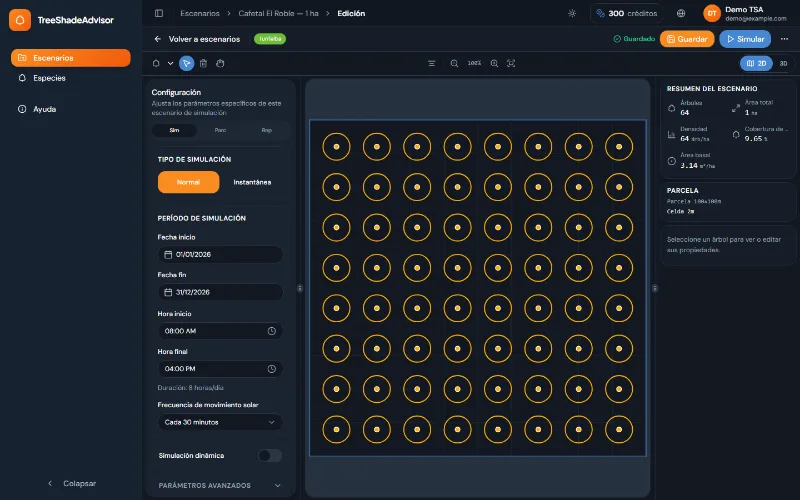Click the trash delete tool
Viewport: 800px width, 500px height.
tap(203, 63)
